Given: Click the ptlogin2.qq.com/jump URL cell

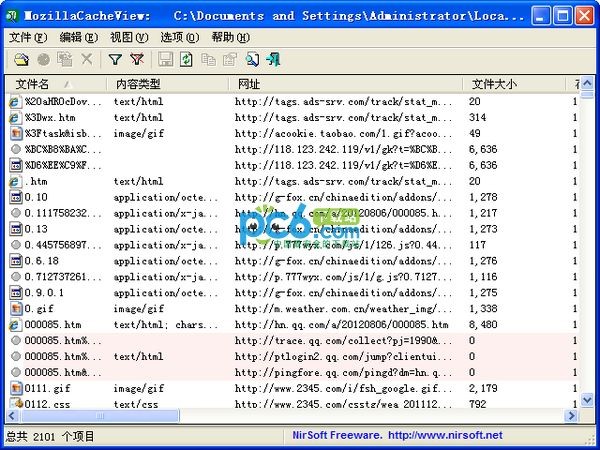Looking at the screenshot, I should pyautogui.click(x=343, y=356).
